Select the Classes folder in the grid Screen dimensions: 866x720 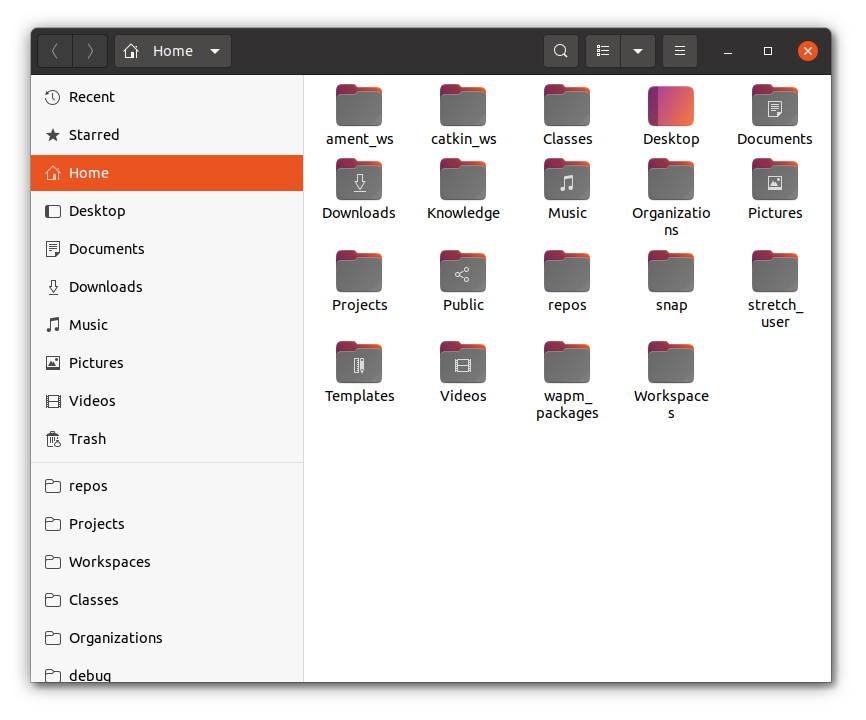pyautogui.click(x=567, y=115)
